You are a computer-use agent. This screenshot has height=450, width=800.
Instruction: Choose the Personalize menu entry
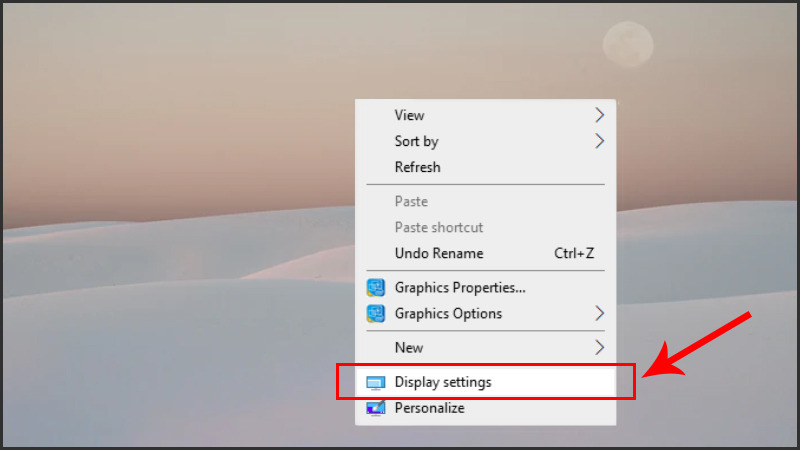430,408
